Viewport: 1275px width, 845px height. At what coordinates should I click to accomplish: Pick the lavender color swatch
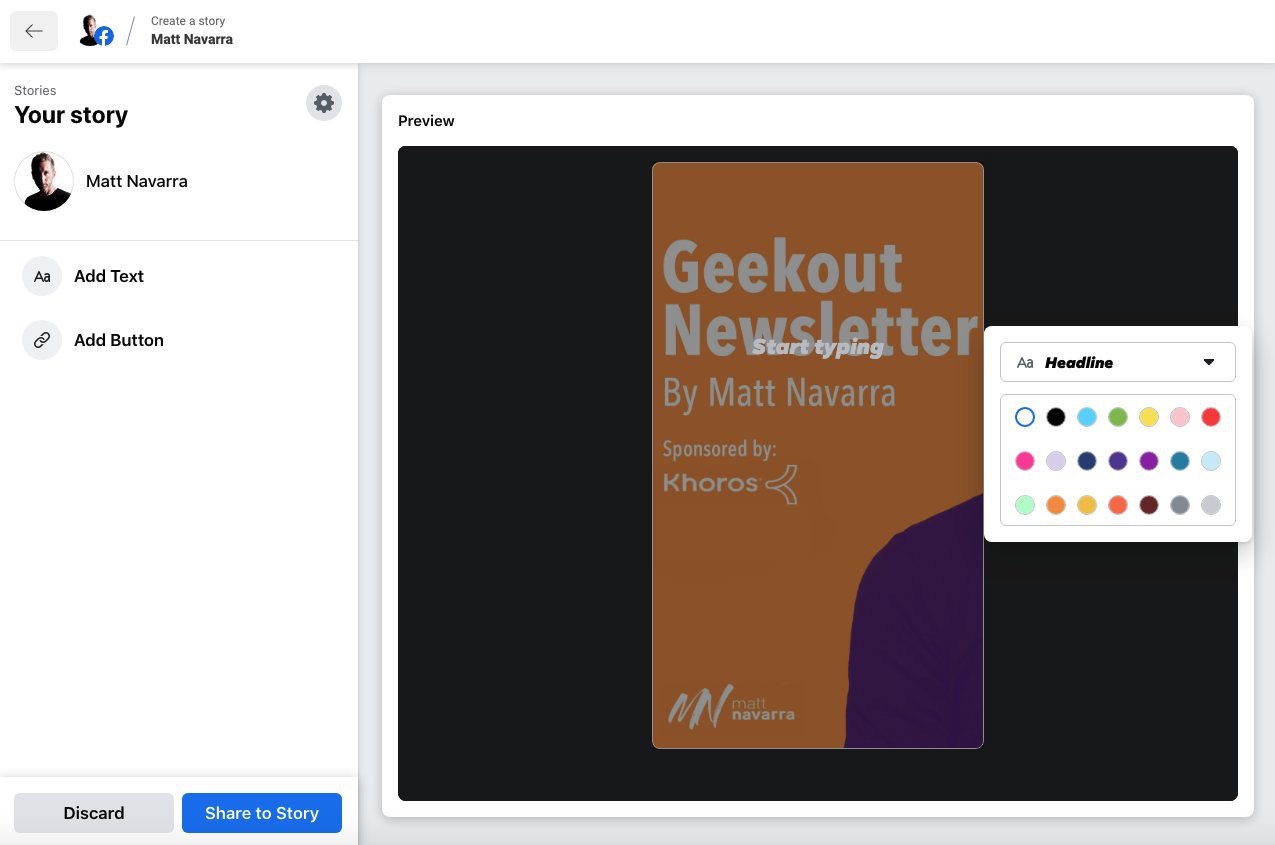pos(1056,461)
